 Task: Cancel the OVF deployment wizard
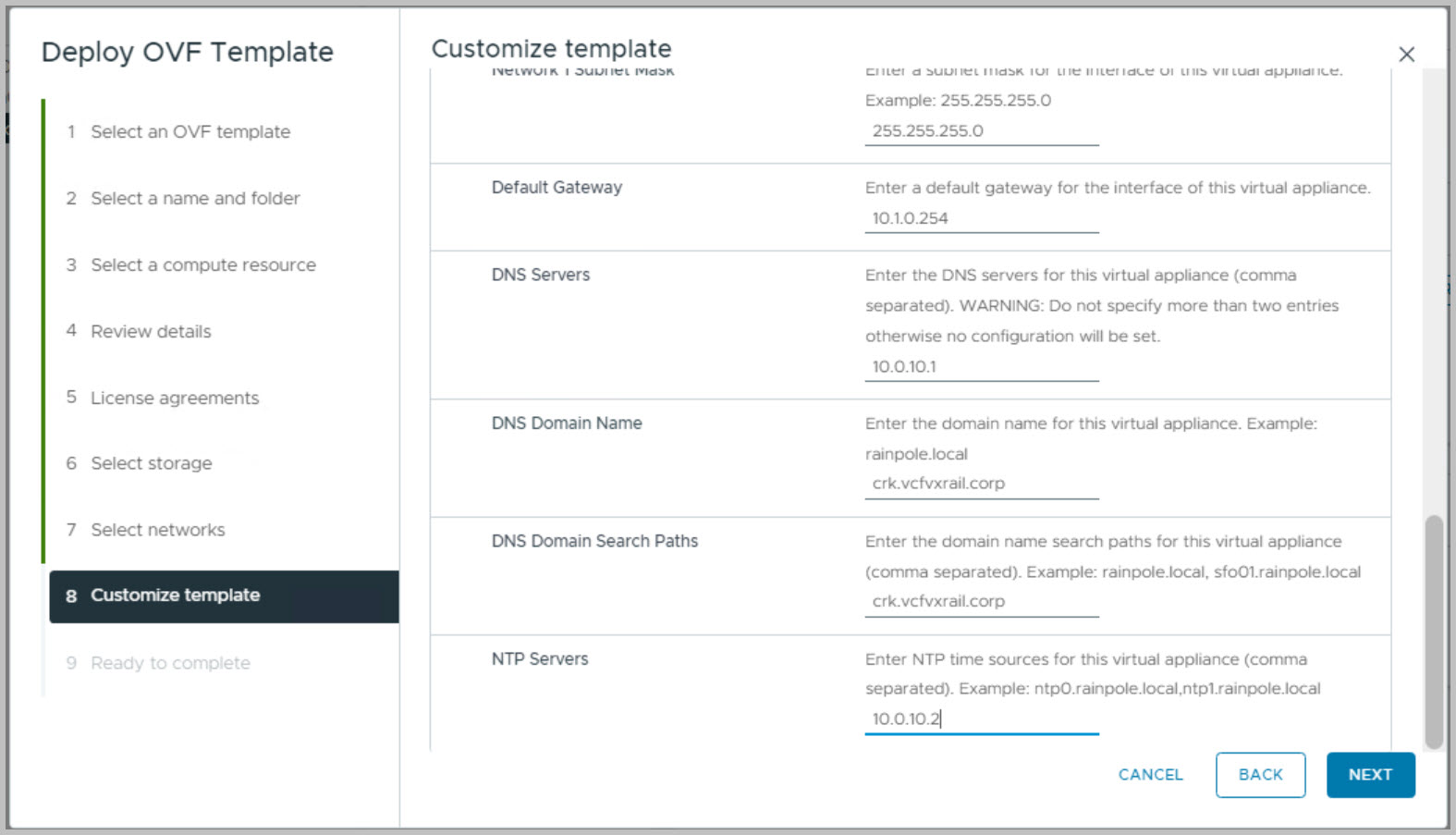pyautogui.click(x=1150, y=775)
